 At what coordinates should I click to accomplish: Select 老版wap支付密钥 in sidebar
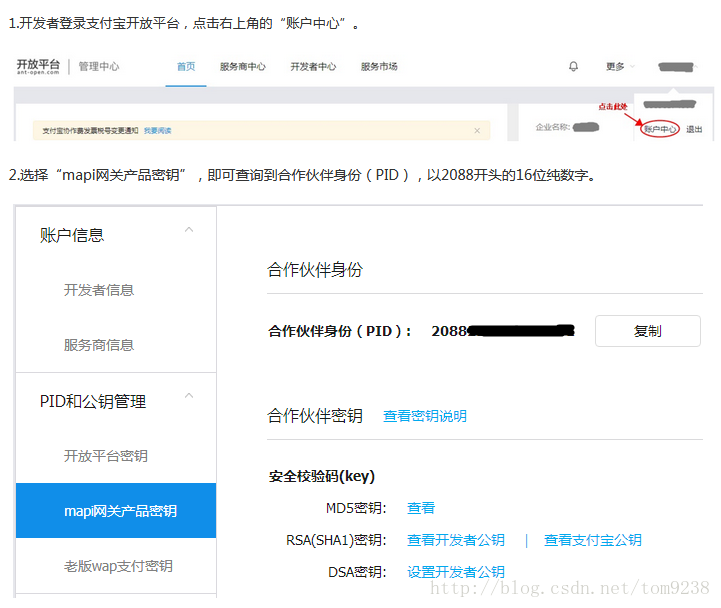(118, 566)
